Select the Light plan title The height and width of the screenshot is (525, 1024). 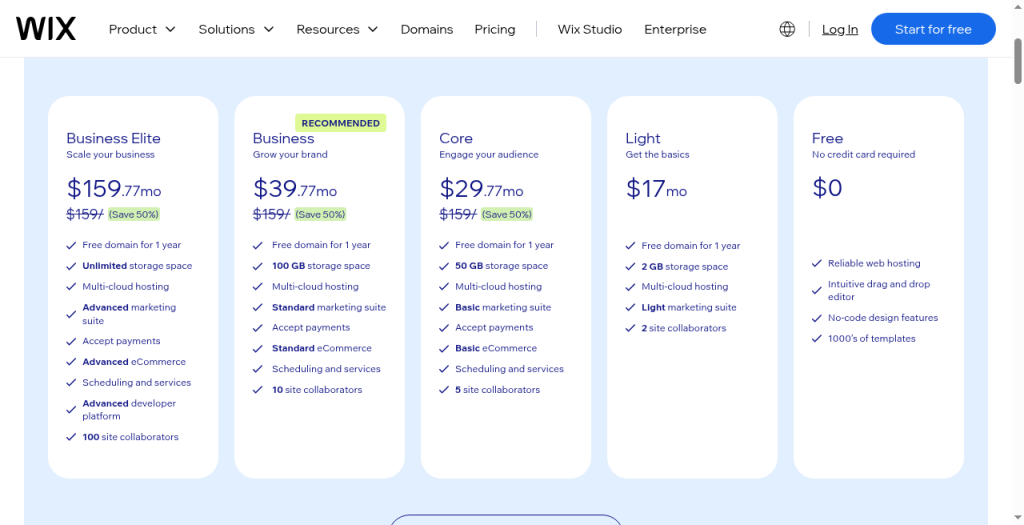[643, 138]
